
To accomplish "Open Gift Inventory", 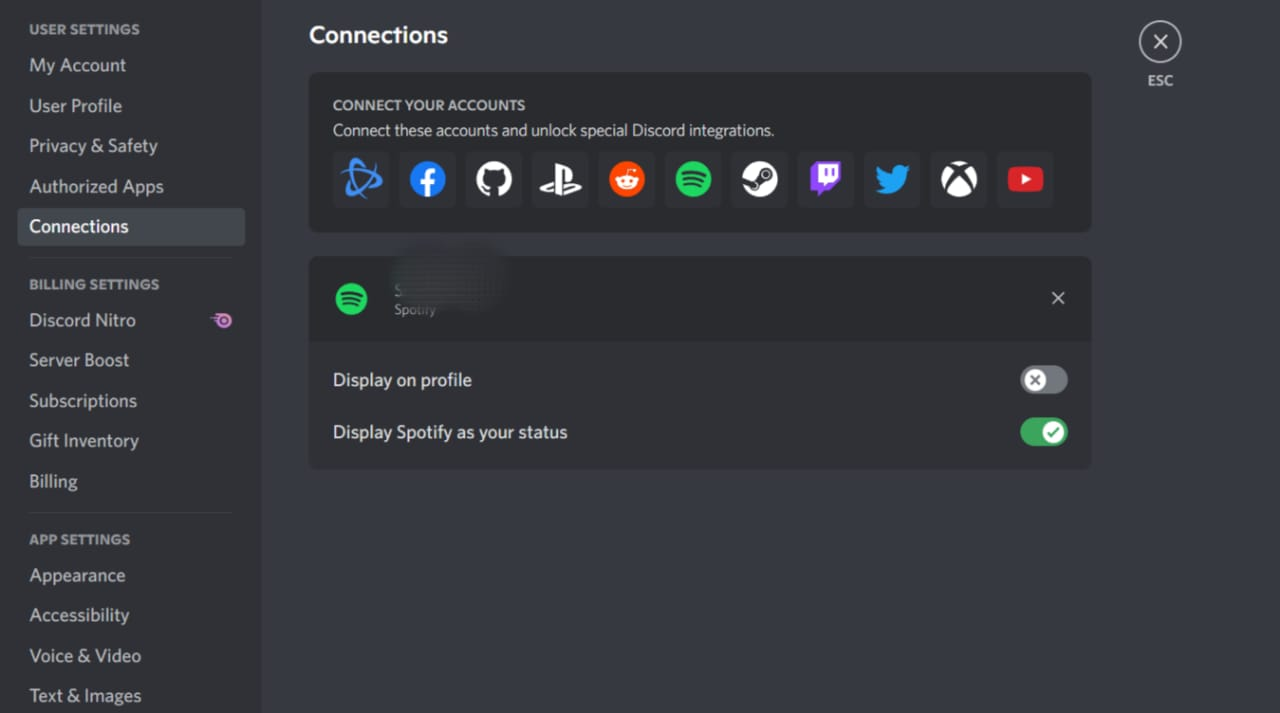I will (131, 441).
